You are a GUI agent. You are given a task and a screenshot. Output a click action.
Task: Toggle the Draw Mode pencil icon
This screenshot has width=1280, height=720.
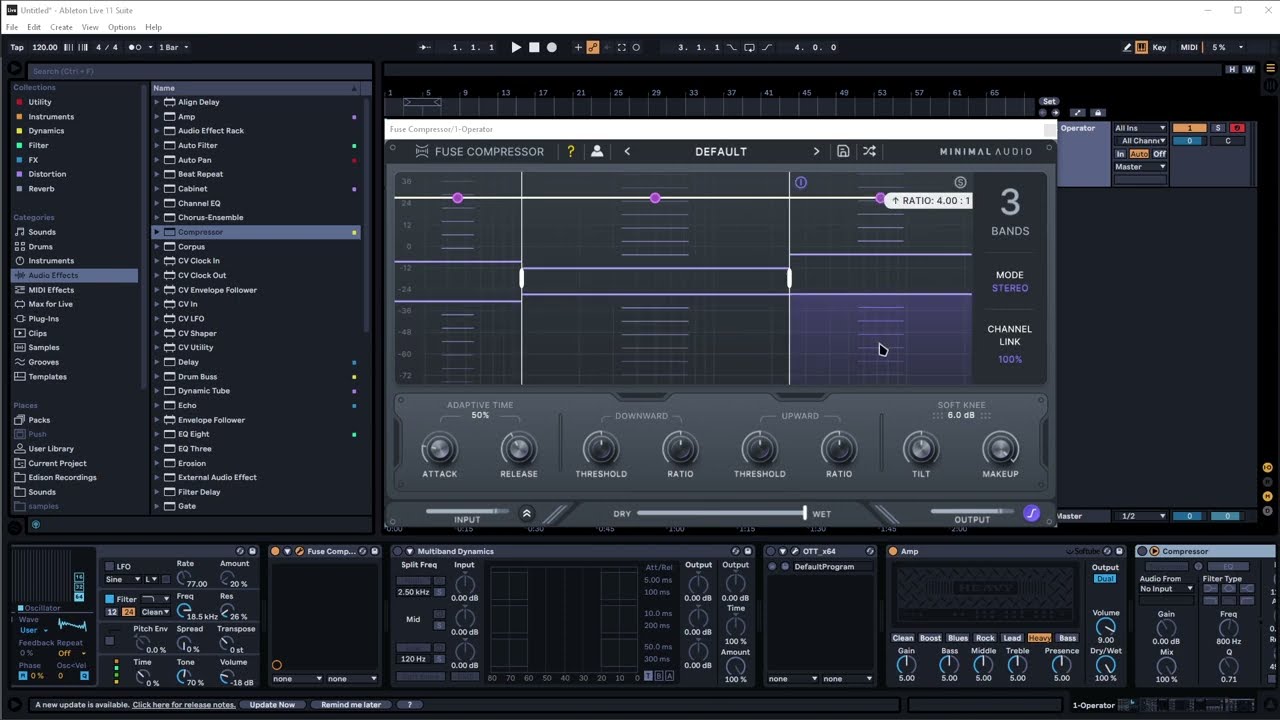coord(1127,47)
